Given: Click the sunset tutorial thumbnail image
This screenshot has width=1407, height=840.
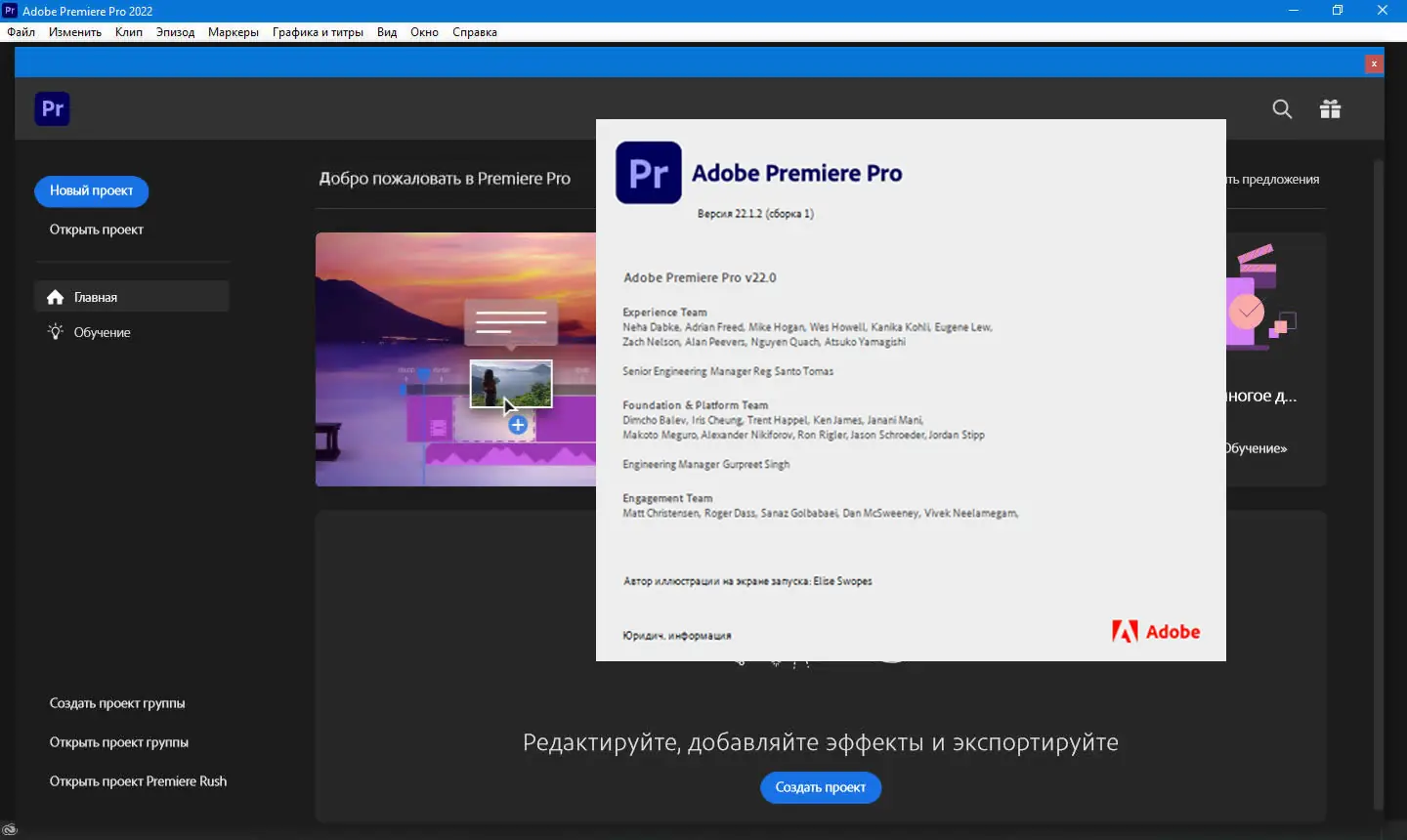Looking at the screenshot, I should [455, 359].
